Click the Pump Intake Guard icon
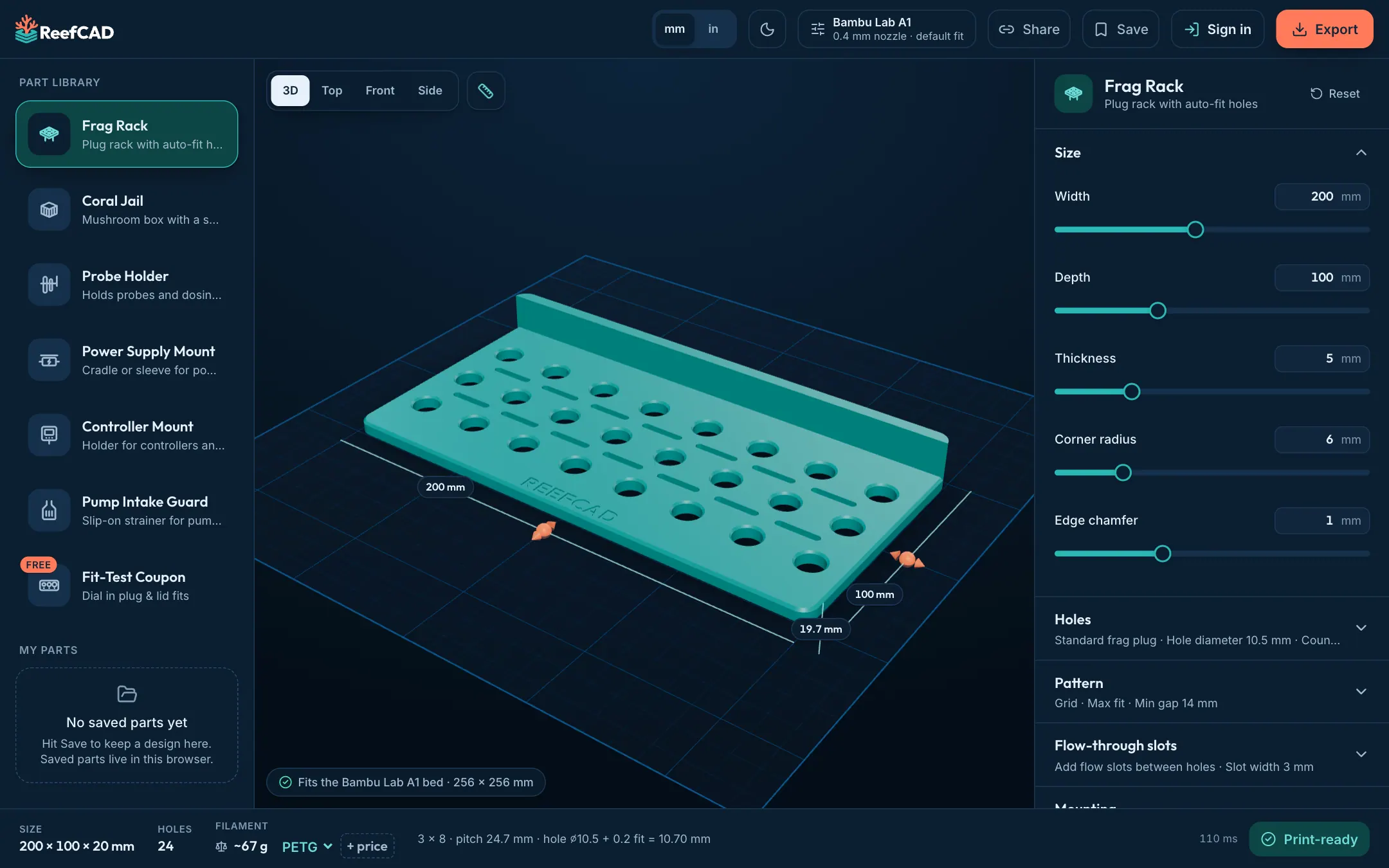The image size is (1389, 868). pyautogui.click(x=49, y=510)
